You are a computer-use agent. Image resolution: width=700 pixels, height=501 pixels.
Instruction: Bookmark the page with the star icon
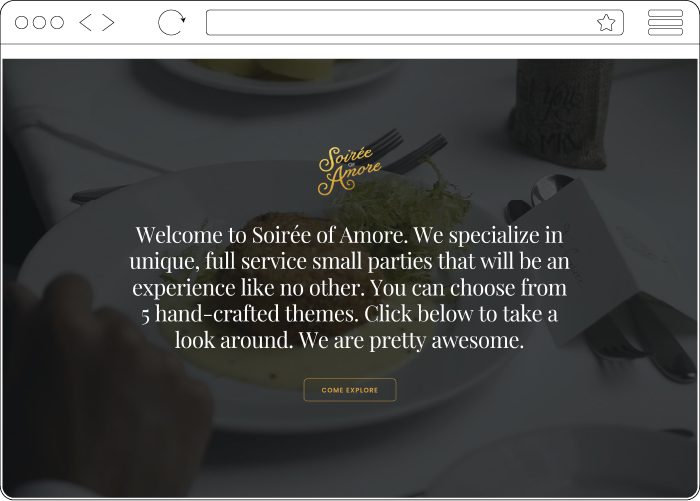(x=606, y=23)
